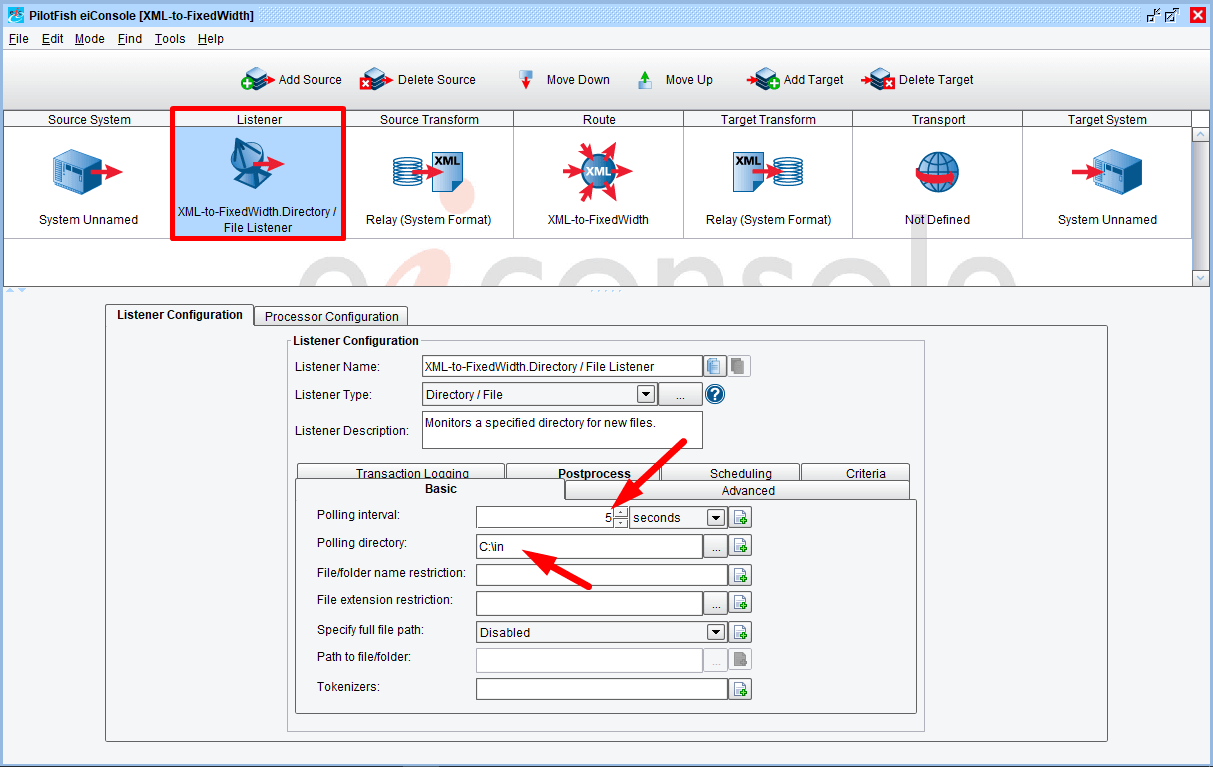The image size is (1213, 767).
Task: Click add-expression icon for Polling directory
Action: tap(741, 546)
